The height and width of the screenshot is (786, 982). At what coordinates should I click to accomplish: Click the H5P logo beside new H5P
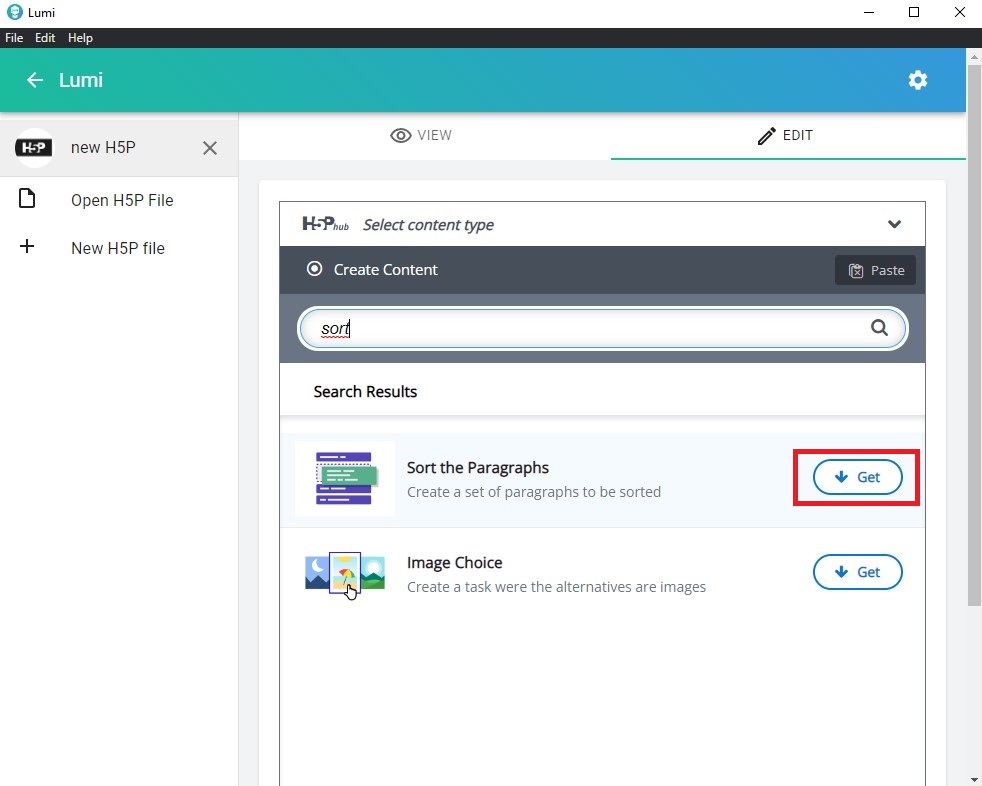(x=34, y=148)
